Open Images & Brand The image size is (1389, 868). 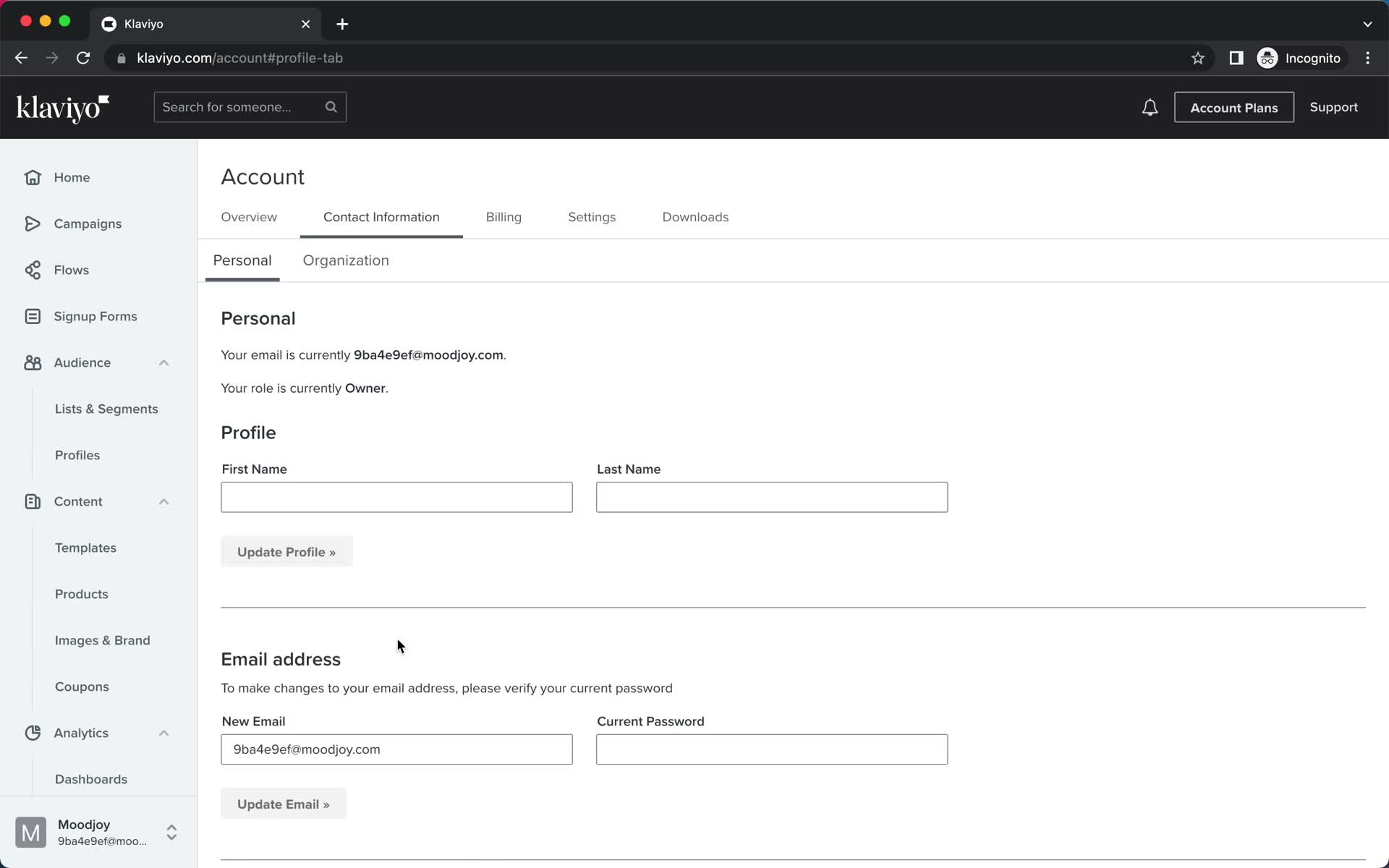[x=103, y=640]
